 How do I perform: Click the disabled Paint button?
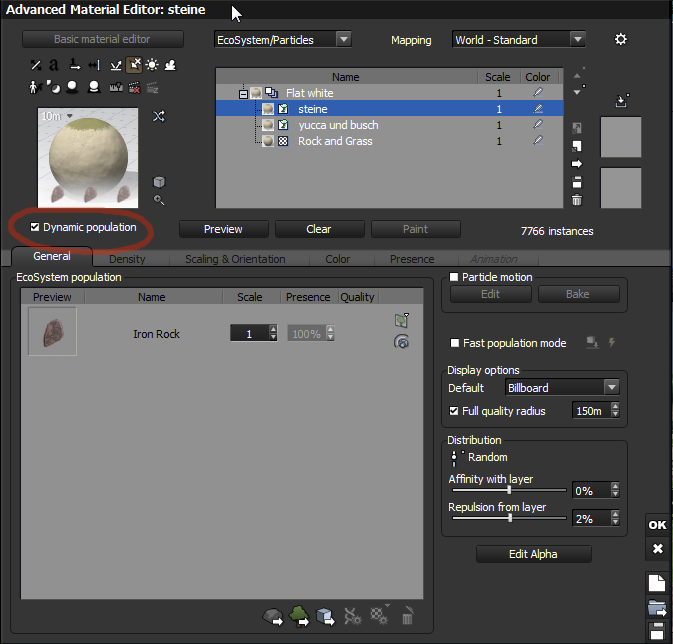coord(415,229)
